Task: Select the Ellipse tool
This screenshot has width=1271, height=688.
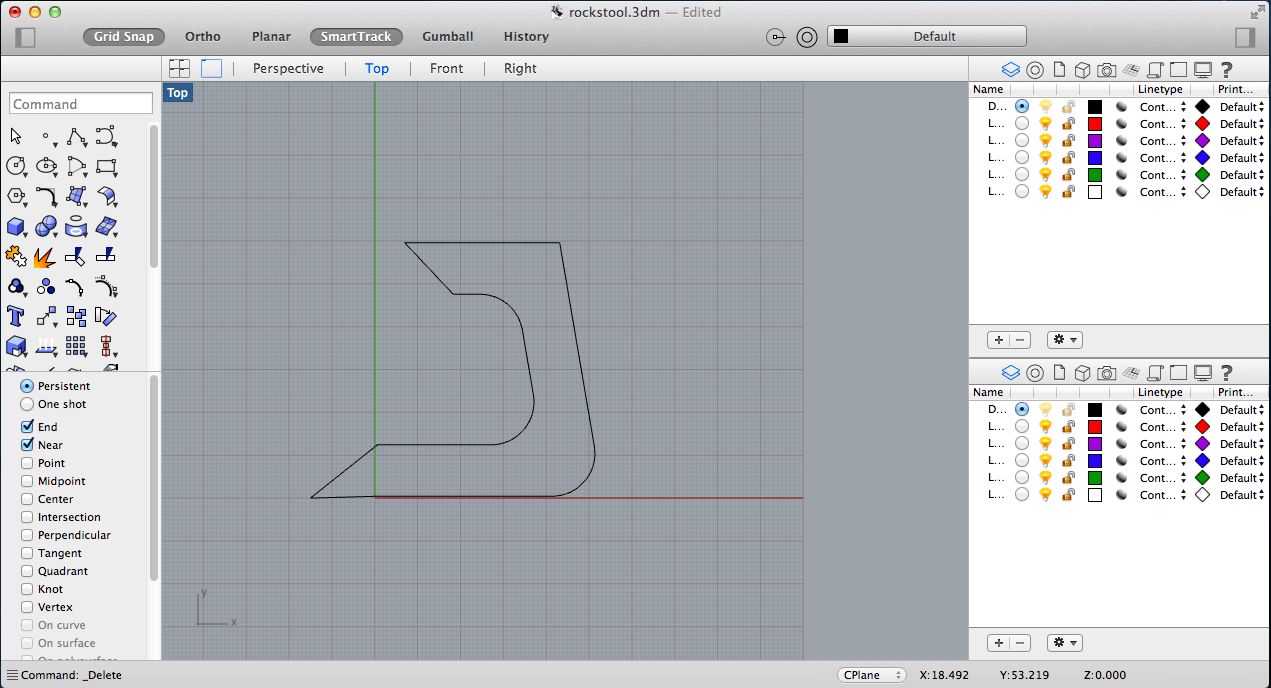Action: (46, 166)
